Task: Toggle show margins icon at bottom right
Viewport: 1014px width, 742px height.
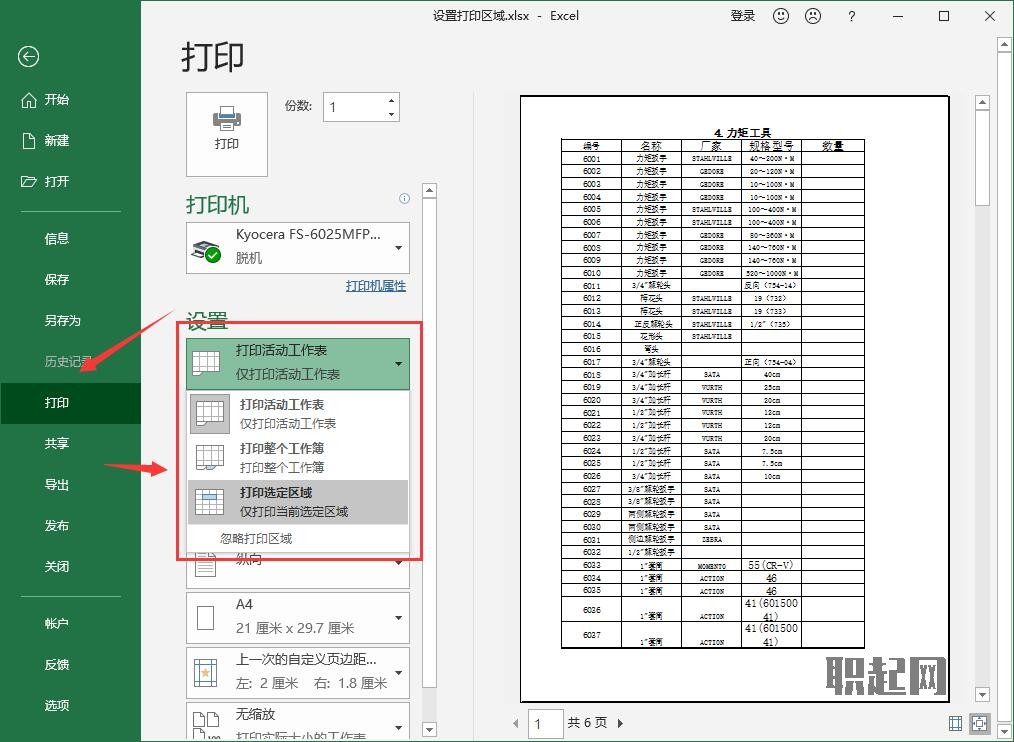Action: (x=955, y=723)
